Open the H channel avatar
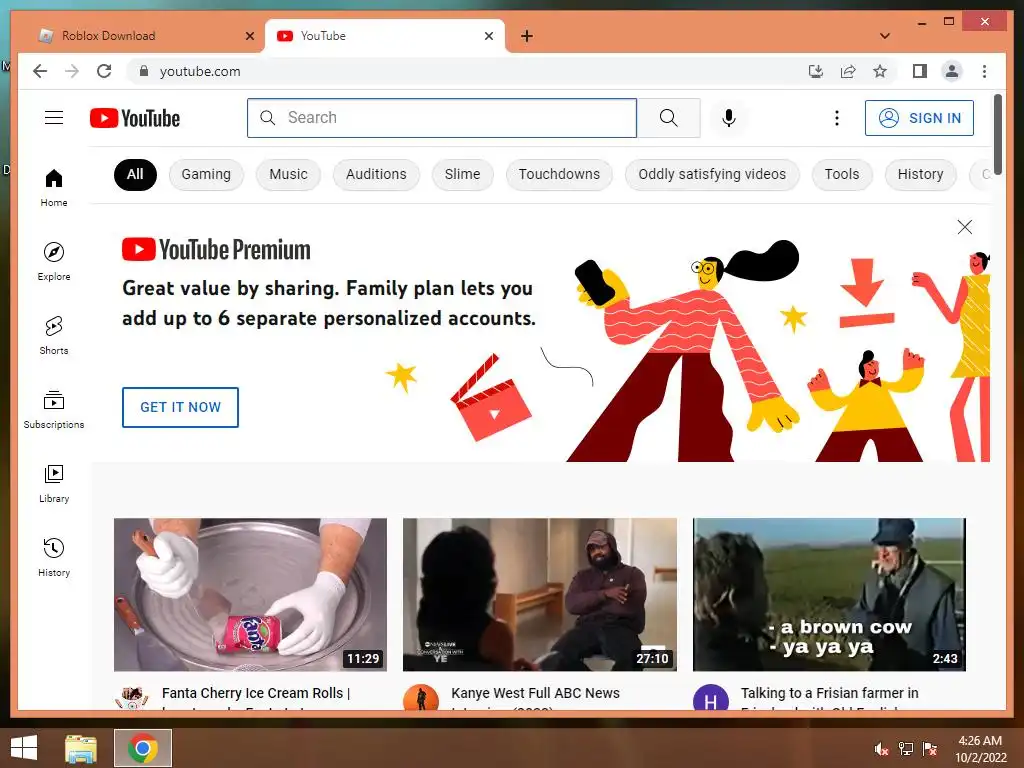 point(711,699)
